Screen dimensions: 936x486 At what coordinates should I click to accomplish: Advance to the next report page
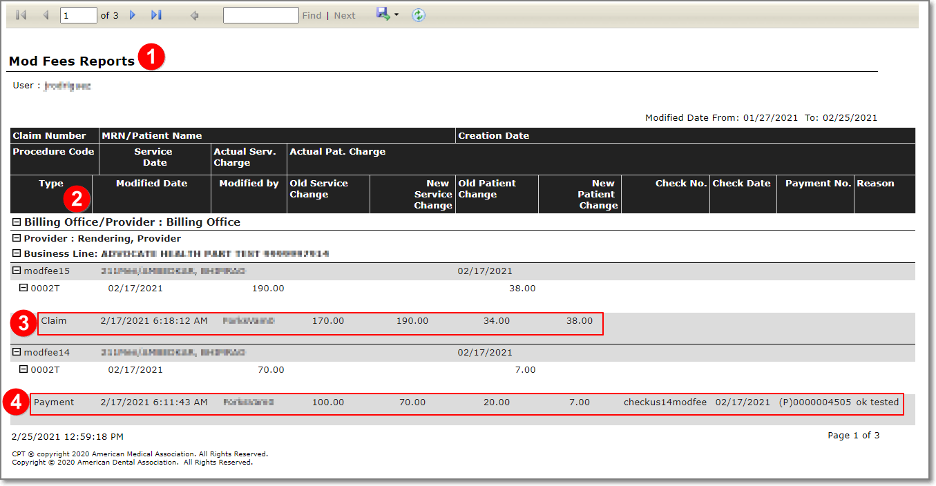coord(133,16)
